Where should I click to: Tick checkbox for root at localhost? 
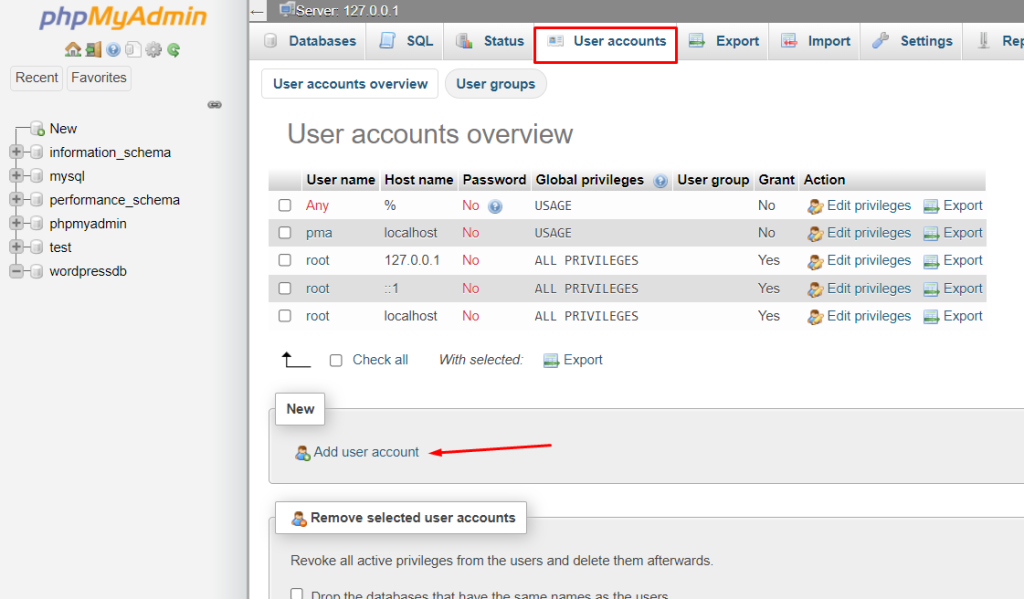coord(285,316)
